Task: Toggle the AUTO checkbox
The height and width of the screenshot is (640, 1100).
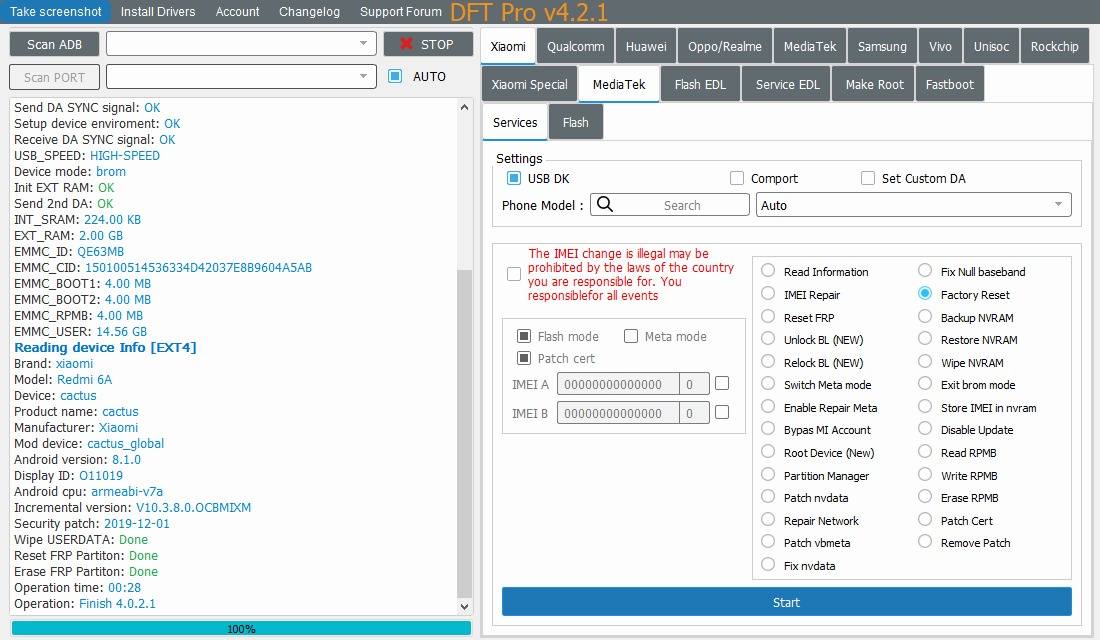Action: (395, 76)
